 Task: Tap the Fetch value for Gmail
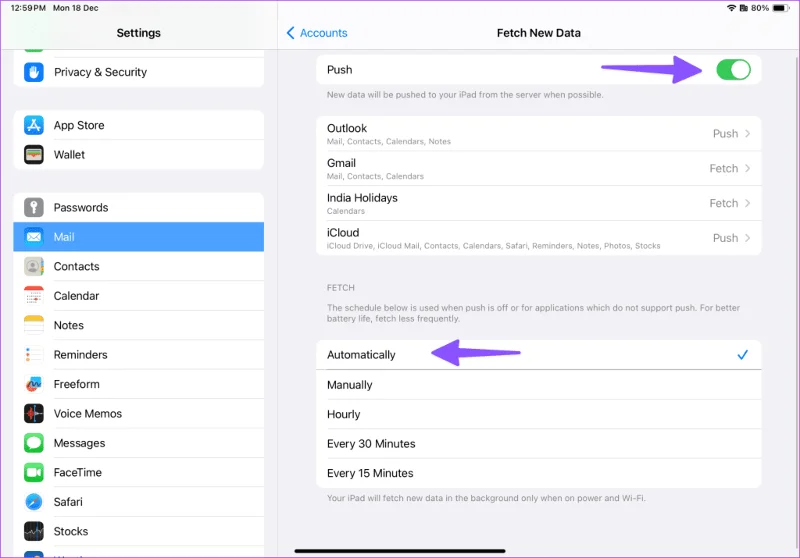[x=723, y=168]
